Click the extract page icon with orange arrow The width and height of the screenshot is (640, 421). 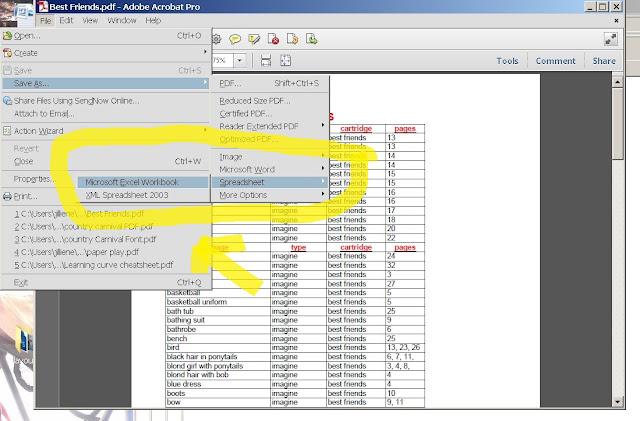tap(292, 39)
